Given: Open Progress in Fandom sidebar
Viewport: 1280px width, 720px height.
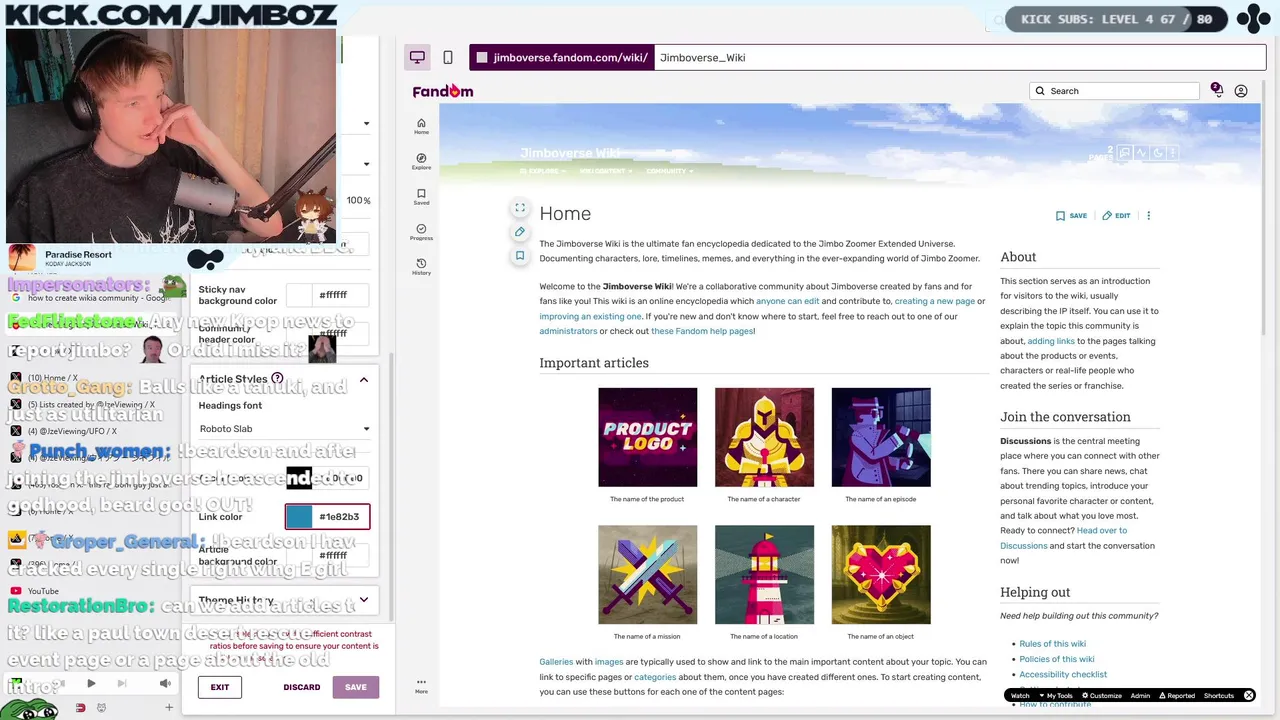Looking at the screenshot, I should 421,232.
